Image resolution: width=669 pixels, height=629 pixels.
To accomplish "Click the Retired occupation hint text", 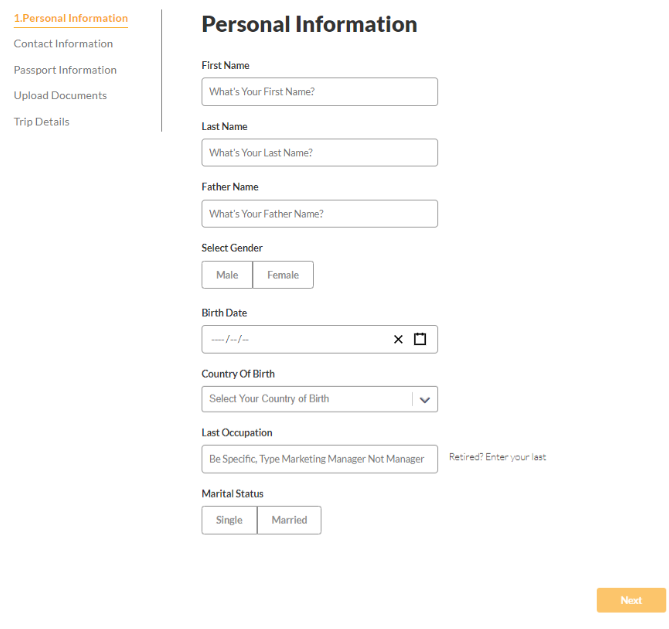I will tap(497, 457).
